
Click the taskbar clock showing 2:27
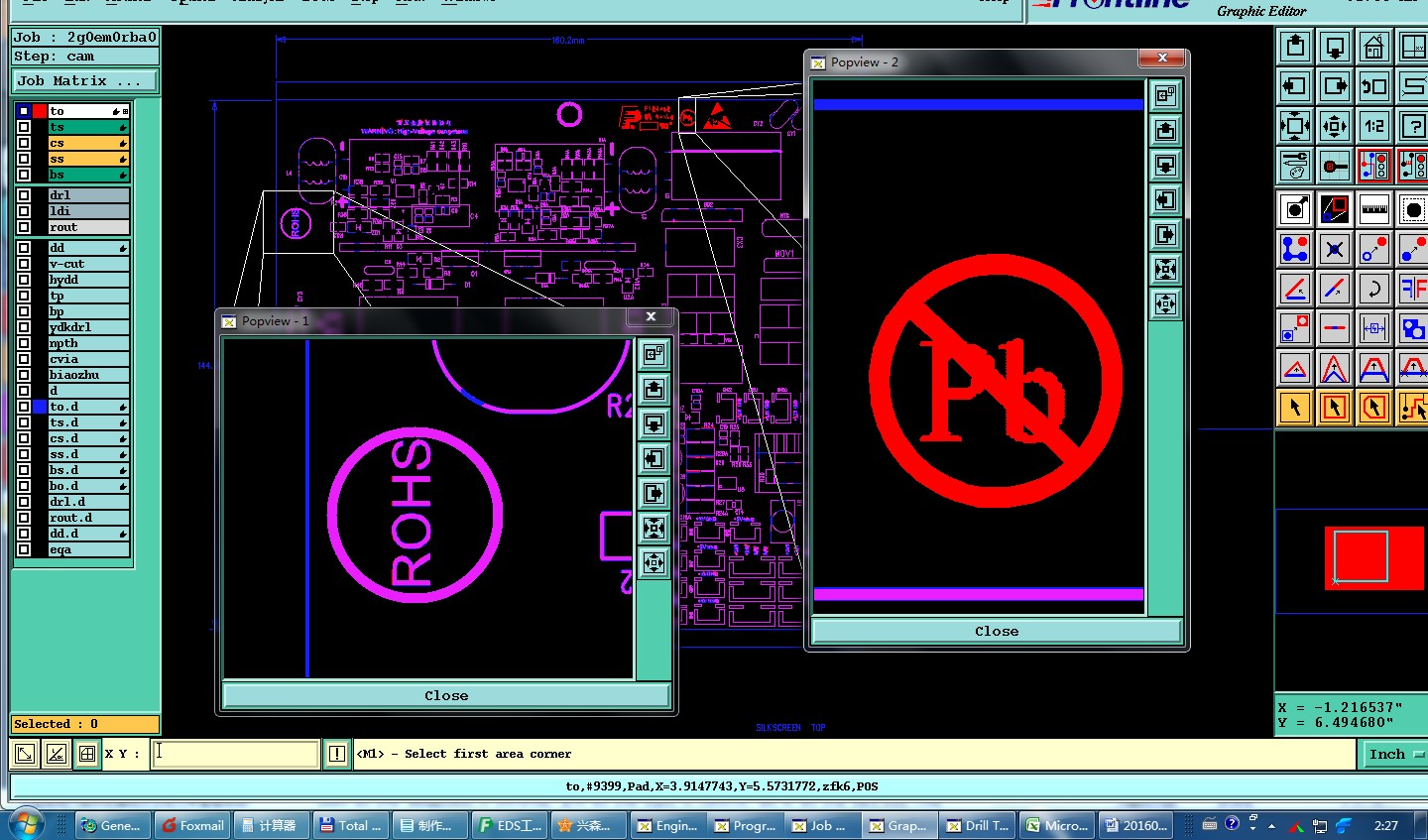tap(1386, 825)
